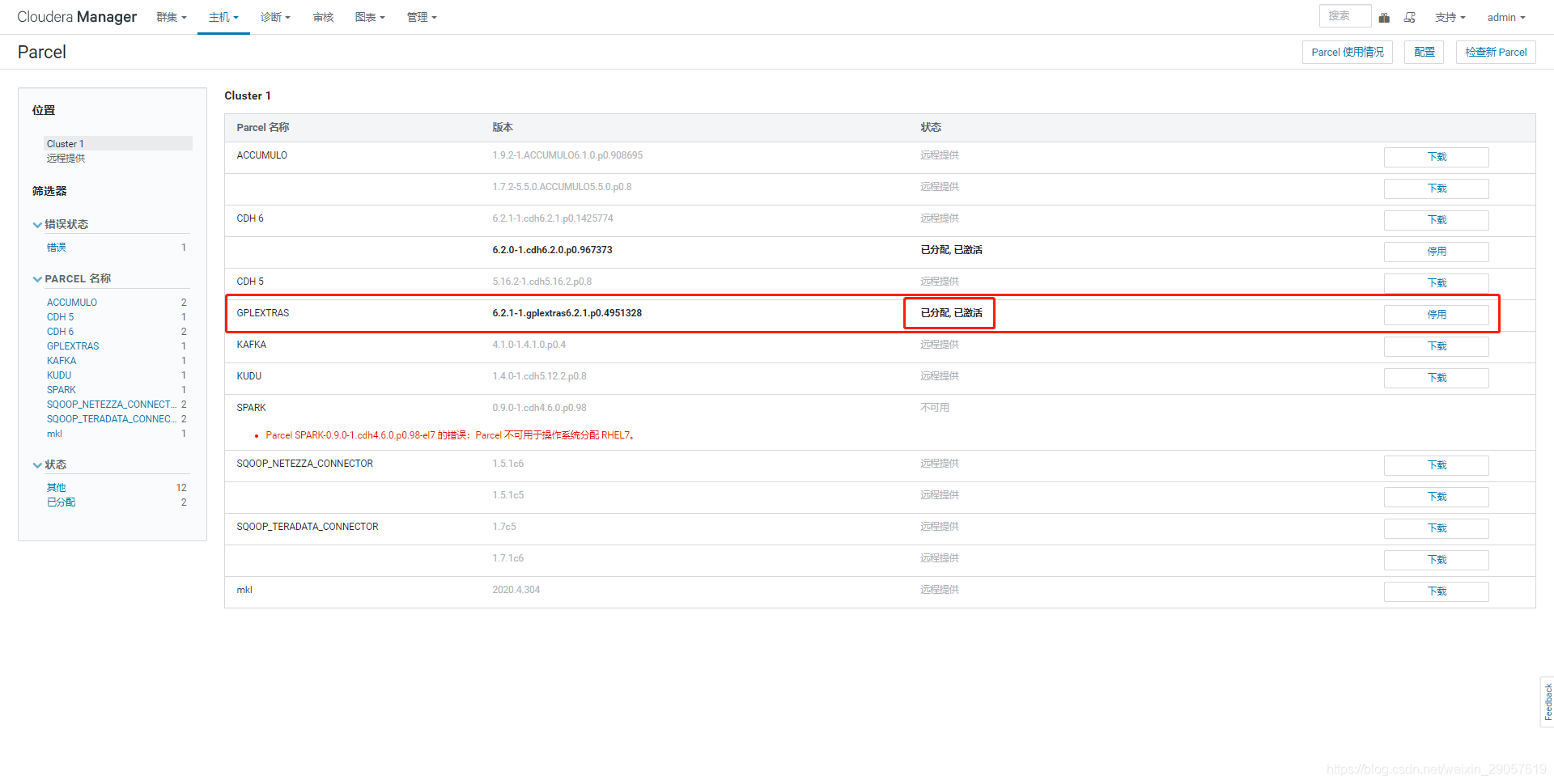The width and height of the screenshot is (1554, 784).
Task: Download SQOOP_TERADATA_CONNECTOR 1.7c5 parcel
Action: (x=1436, y=528)
